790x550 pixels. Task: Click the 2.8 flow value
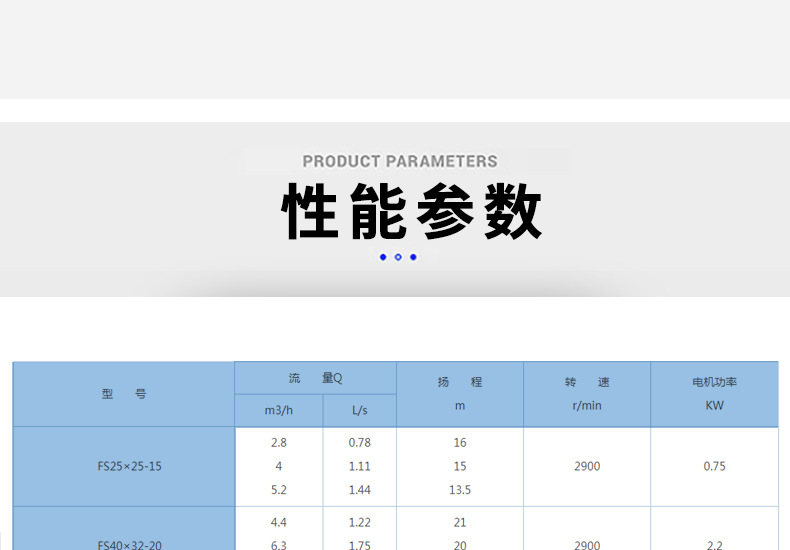click(x=279, y=443)
